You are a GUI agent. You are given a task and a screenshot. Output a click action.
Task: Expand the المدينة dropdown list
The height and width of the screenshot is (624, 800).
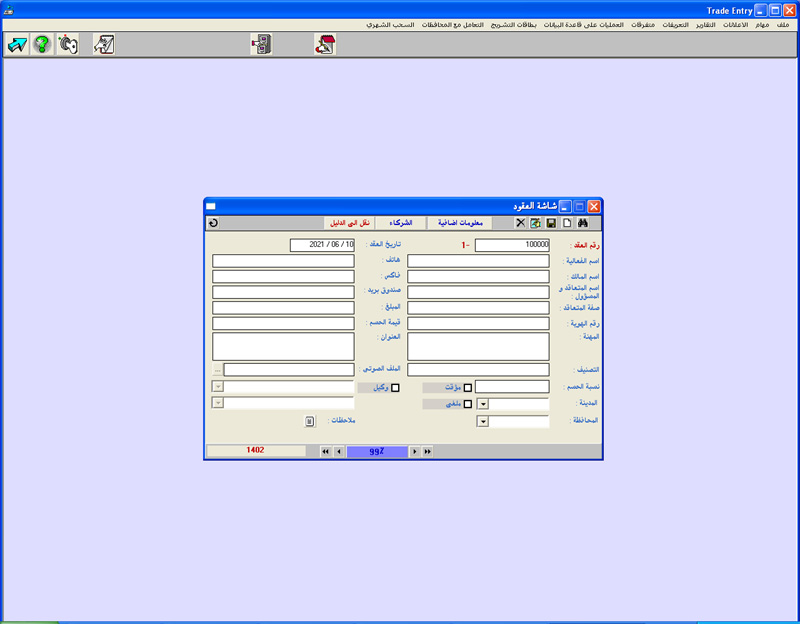tap(482, 405)
